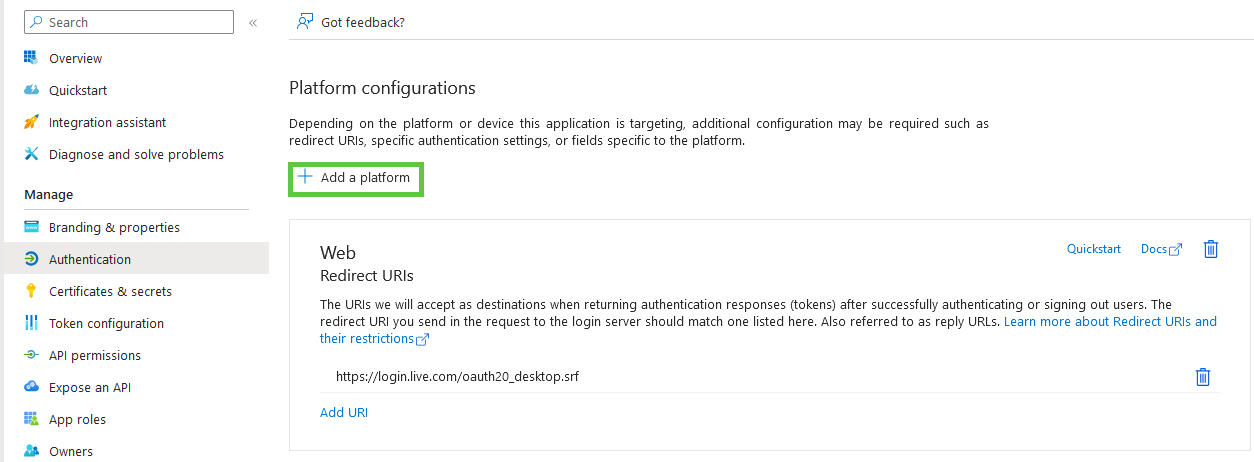The image size is (1254, 462).
Task: Go to Expose an API
Action: [90, 387]
